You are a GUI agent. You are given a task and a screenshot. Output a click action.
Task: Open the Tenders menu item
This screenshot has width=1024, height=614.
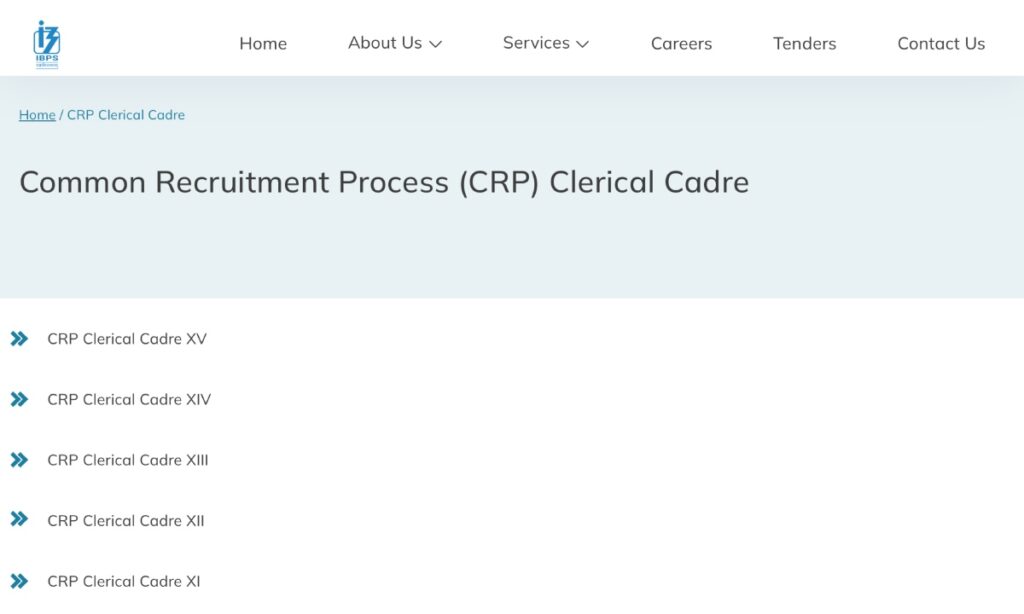[x=804, y=44]
